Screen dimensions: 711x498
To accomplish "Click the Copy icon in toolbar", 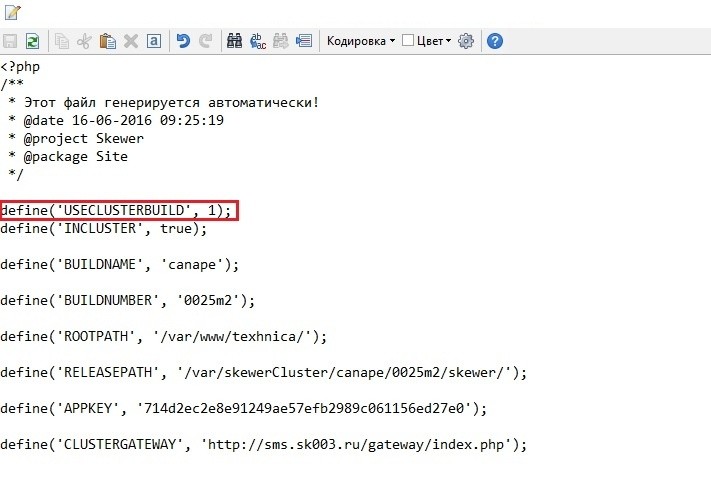I will 62,41.
